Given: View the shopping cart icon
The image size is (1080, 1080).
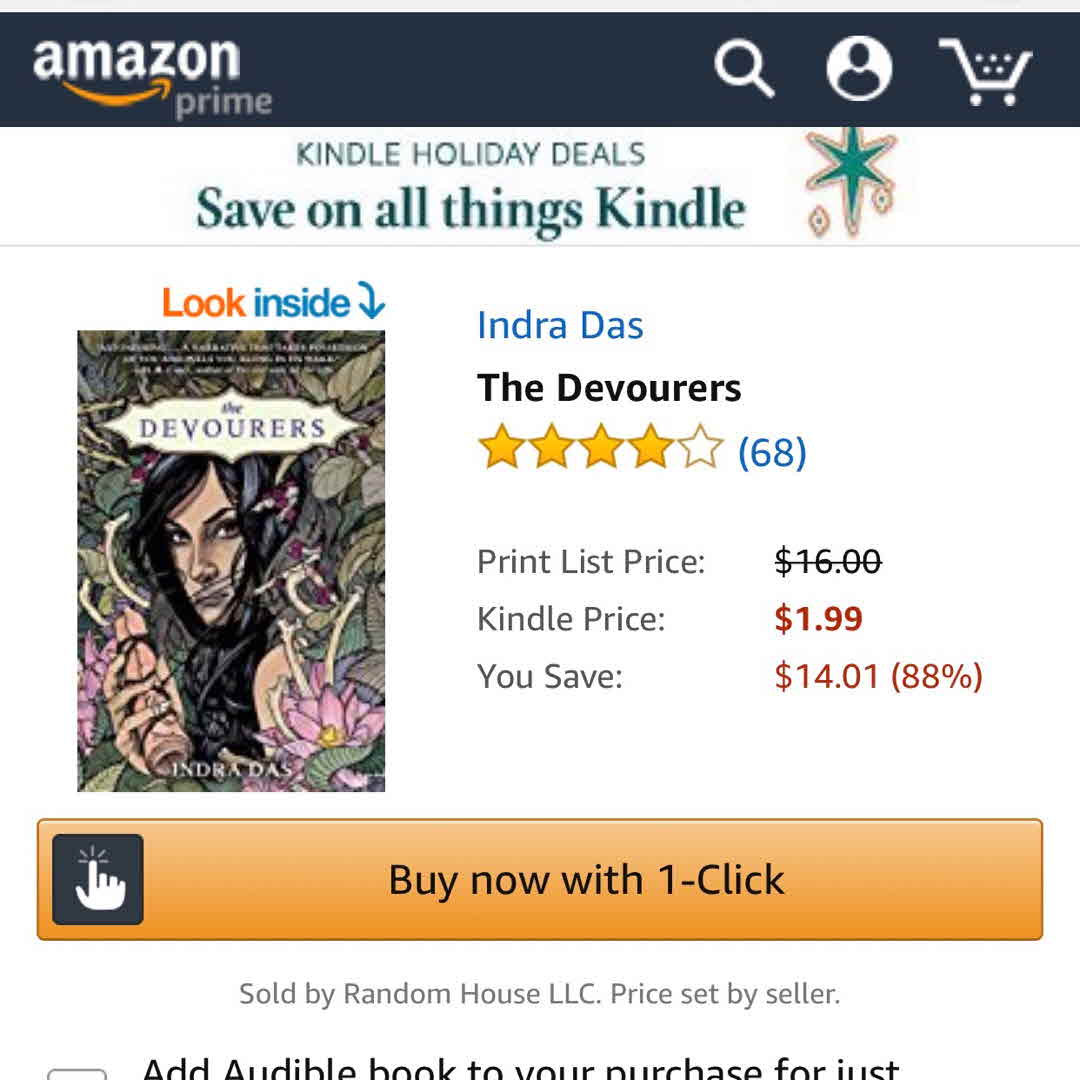Looking at the screenshot, I should click(x=985, y=72).
